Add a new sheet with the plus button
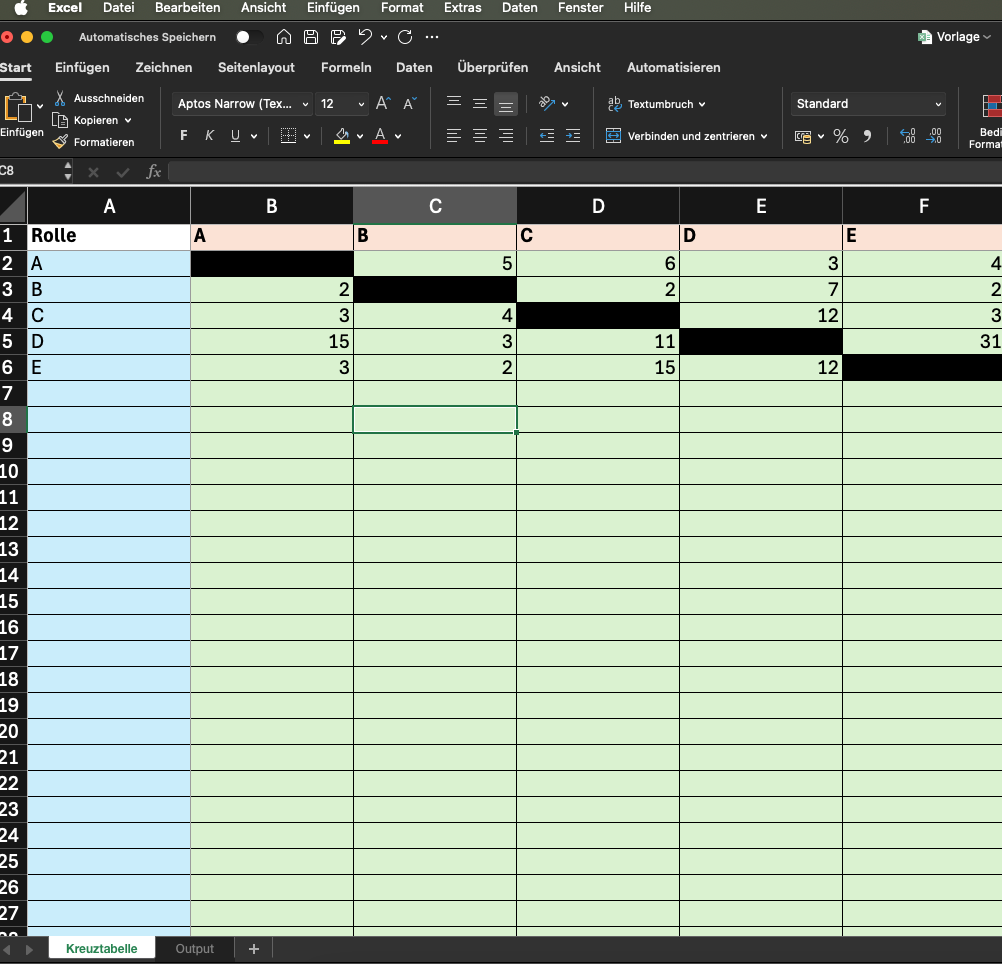Image resolution: width=1002 pixels, height=964 pixels. (254, 949)
